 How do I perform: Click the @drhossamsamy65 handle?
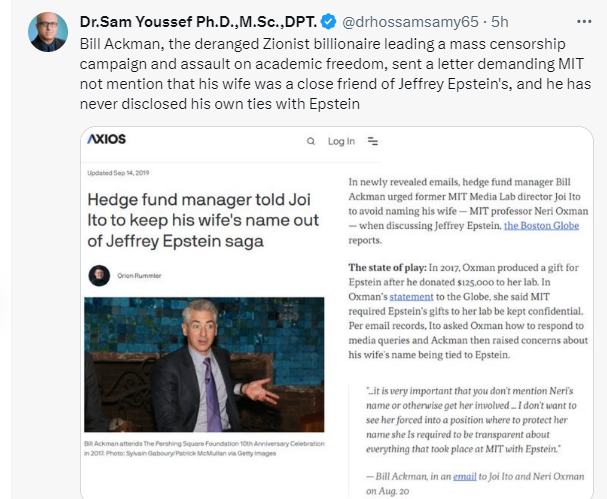[x=398, y=20]
